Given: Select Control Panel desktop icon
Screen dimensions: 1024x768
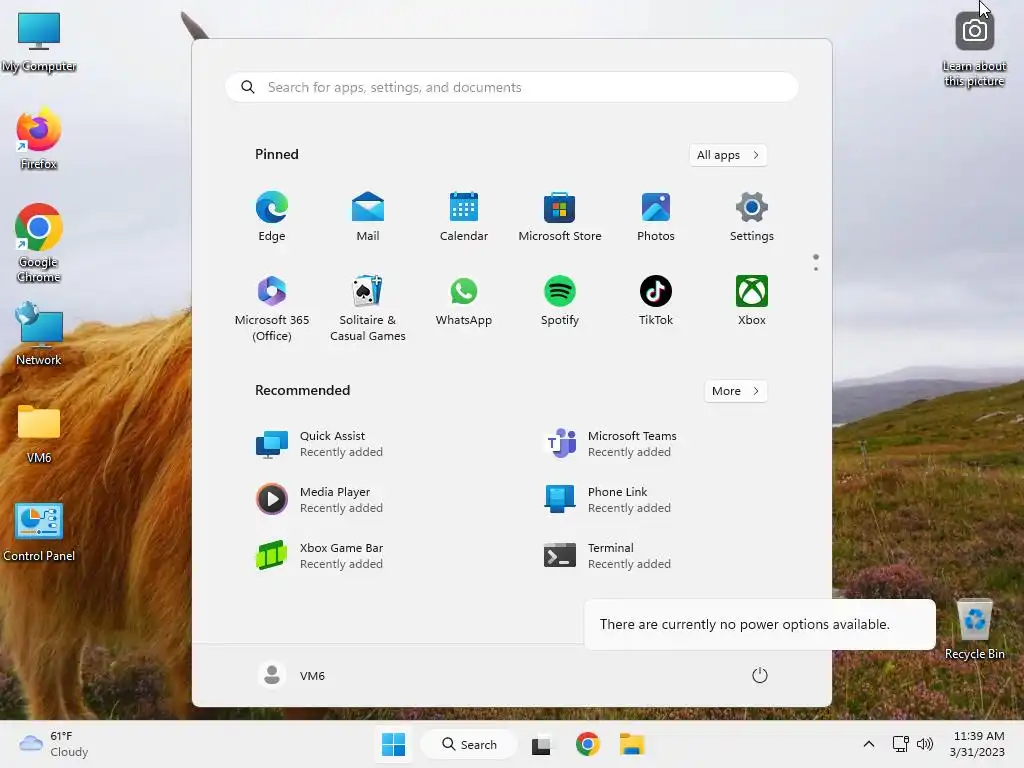Looking at the screenshot, I should 39,531.
